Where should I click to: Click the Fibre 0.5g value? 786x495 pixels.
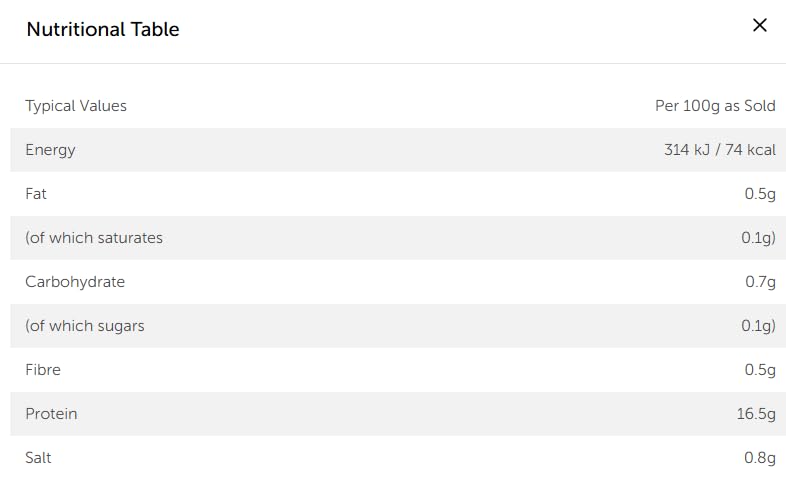tap(760, 370)
